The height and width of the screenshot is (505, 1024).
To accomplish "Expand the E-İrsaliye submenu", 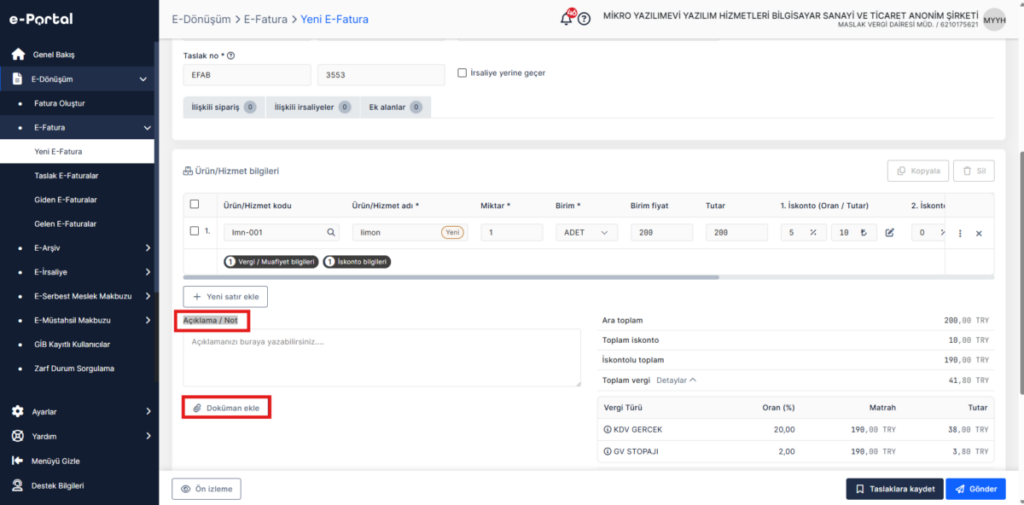I will click(148, 272).
